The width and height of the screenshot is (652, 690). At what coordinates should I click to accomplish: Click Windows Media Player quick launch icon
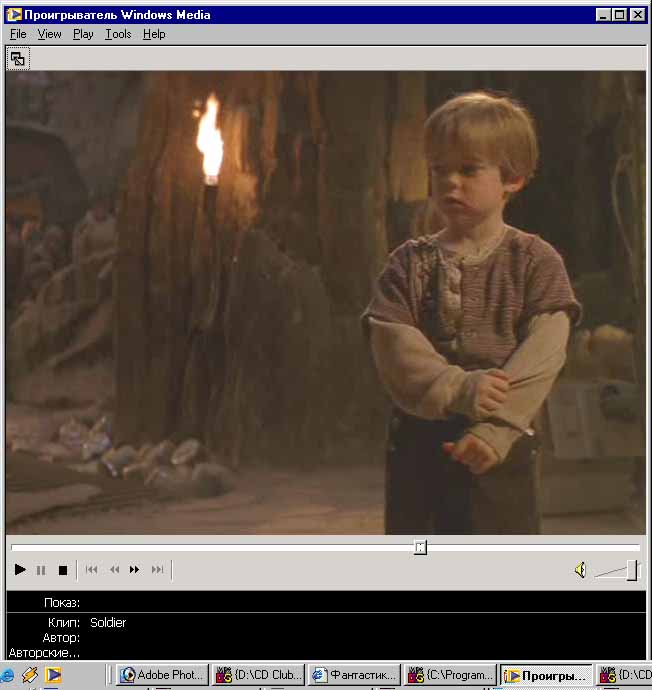tap(53, 675)
